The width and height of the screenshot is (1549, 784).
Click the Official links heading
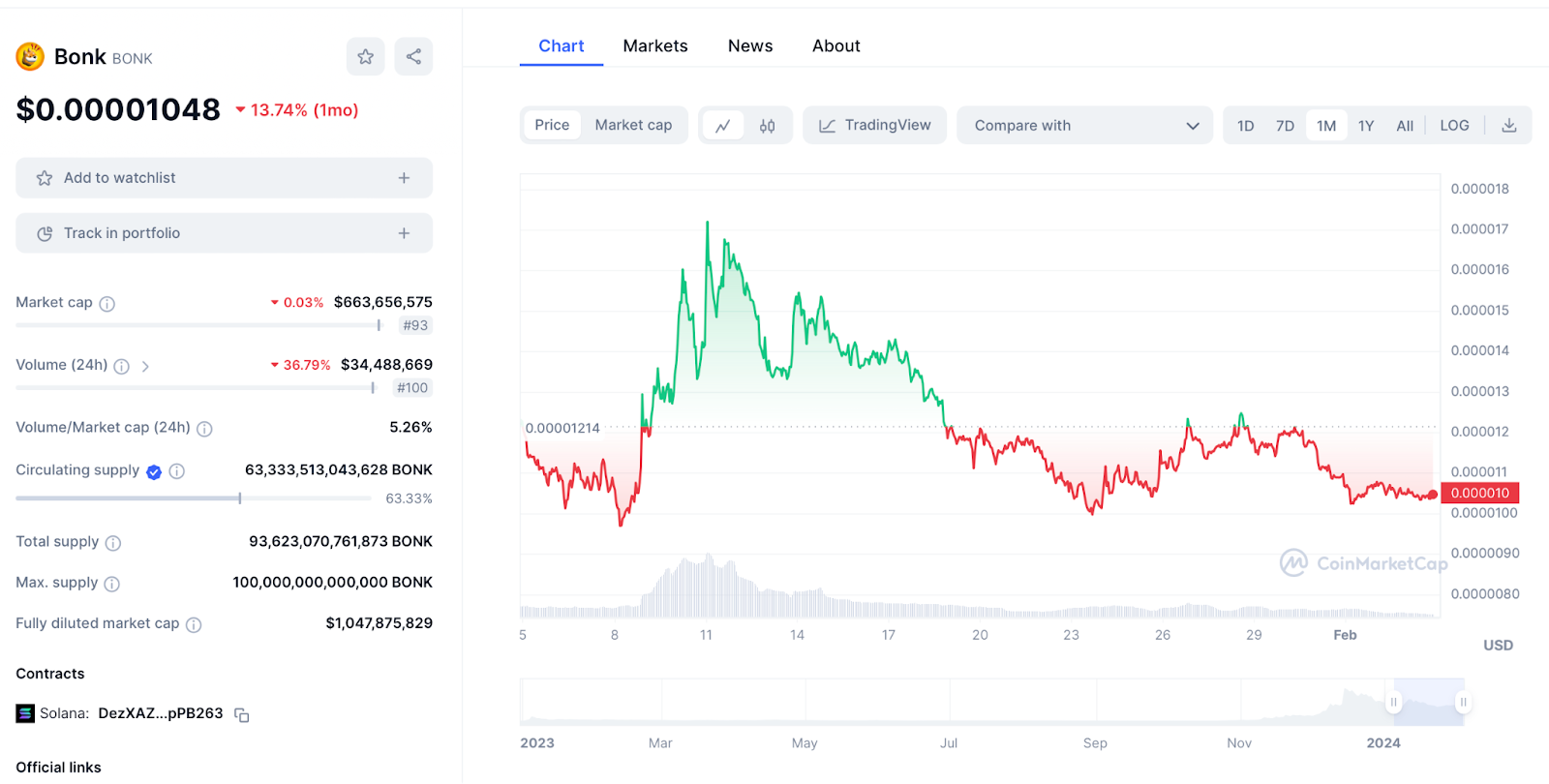pyautogui.click(x=58, y=768)
